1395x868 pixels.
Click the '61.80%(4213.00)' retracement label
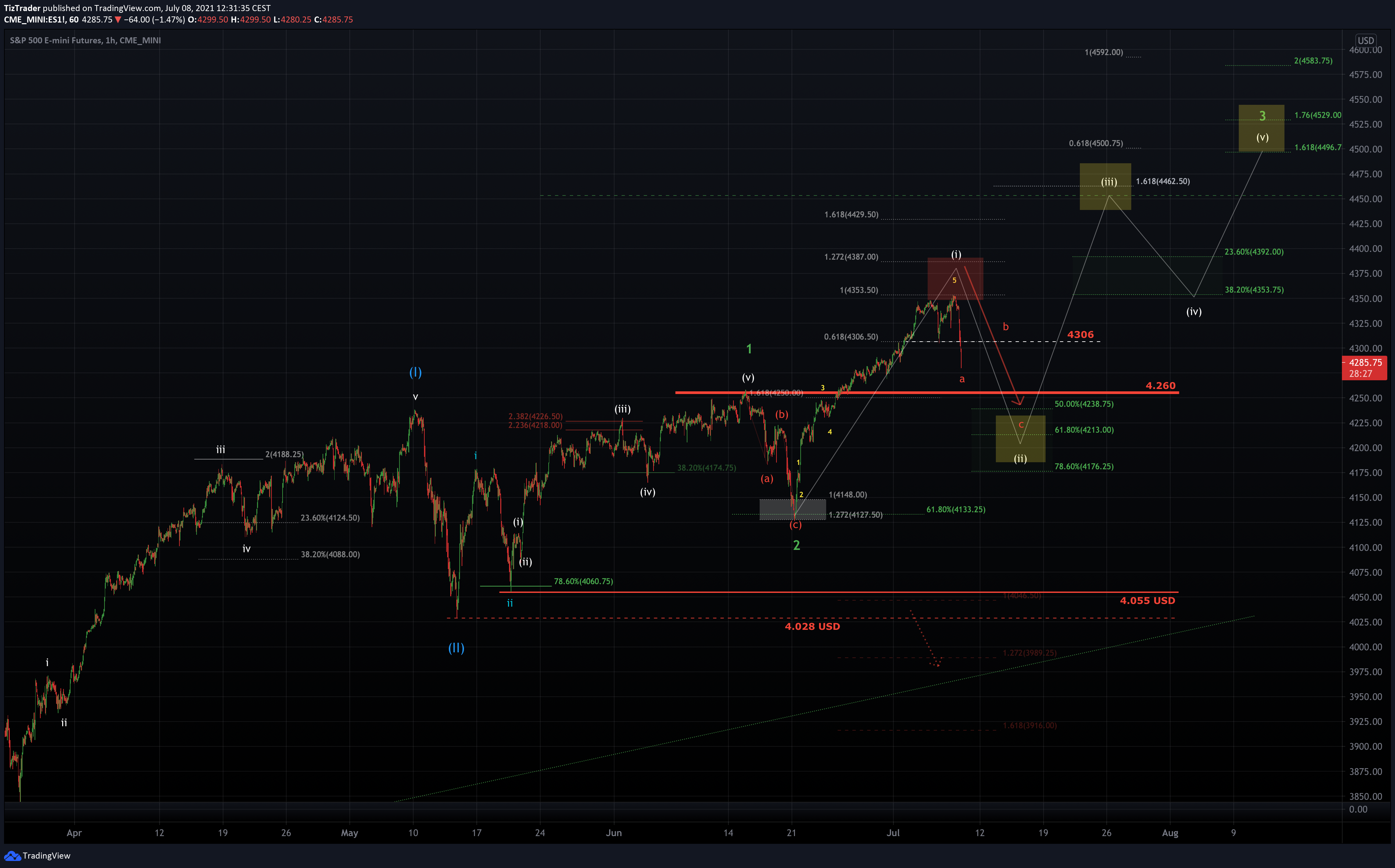pos(1084,430)
